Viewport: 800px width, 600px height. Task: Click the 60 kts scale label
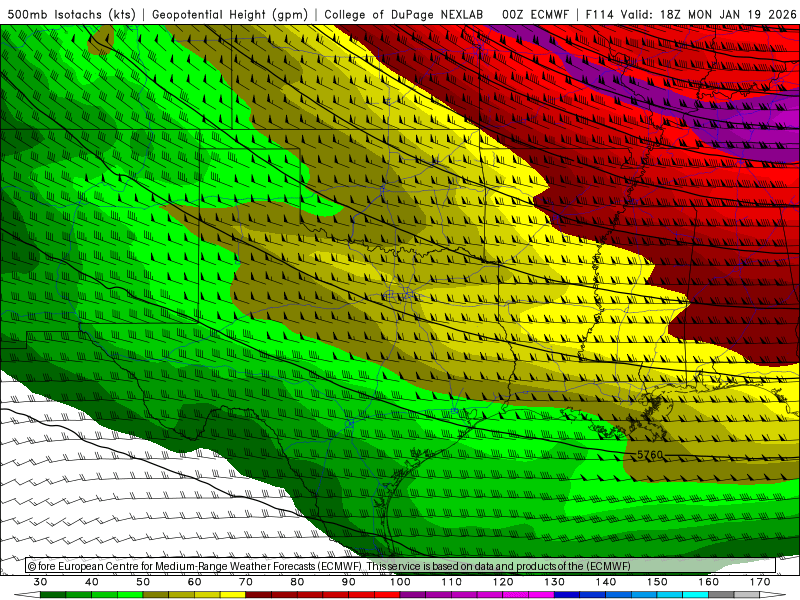click(x=194, y=582)
